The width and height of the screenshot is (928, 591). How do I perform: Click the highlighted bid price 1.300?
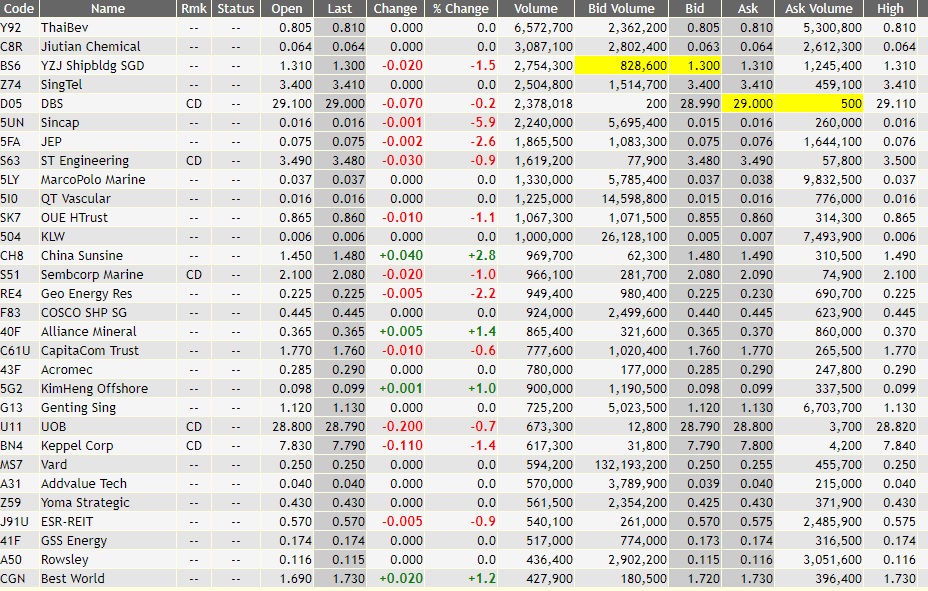pos(695,66)
